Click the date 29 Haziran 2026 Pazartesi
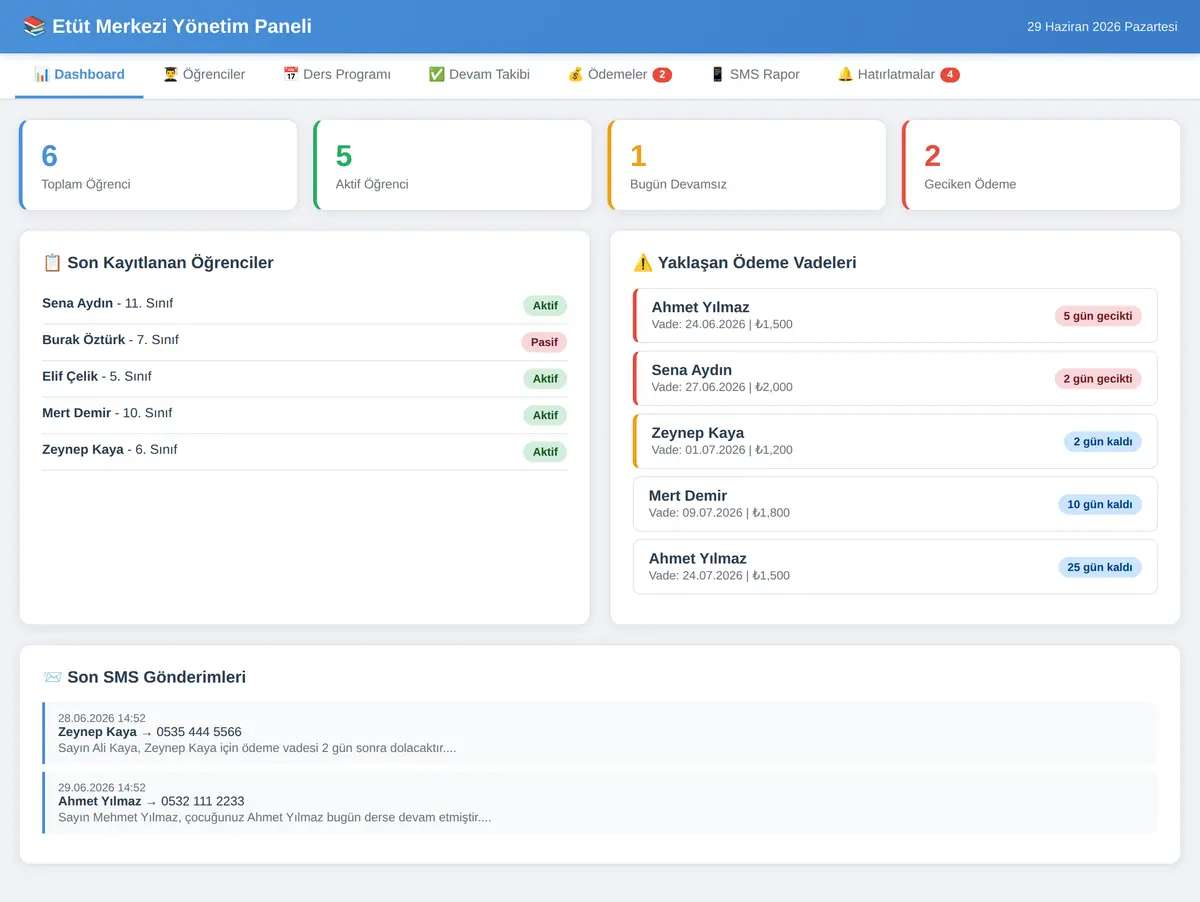Image resolution: width=1200 pixels, height=902 pixels. click(1102, 27)
